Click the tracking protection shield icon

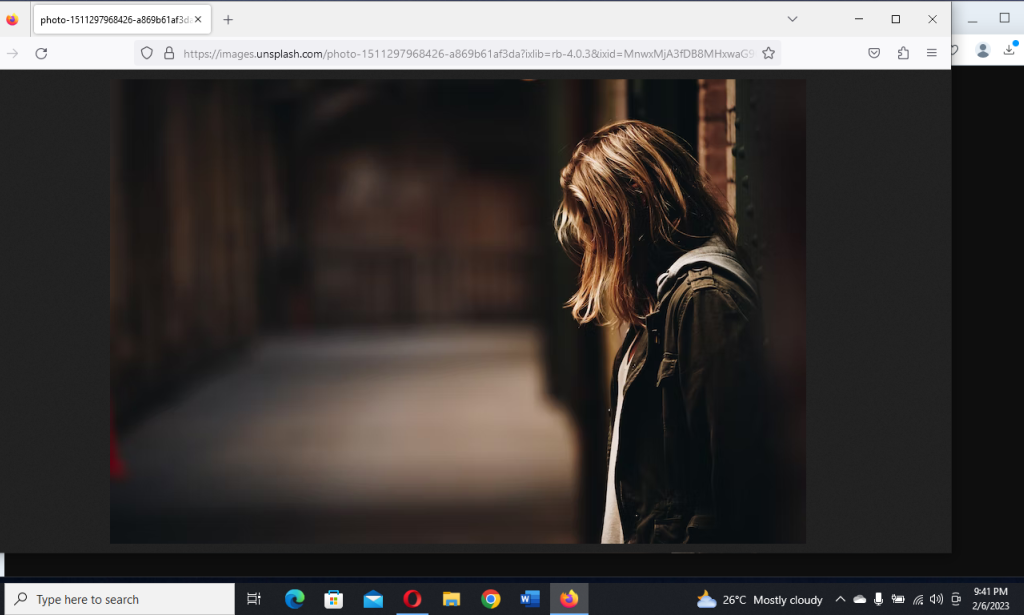tap(146, 53)
